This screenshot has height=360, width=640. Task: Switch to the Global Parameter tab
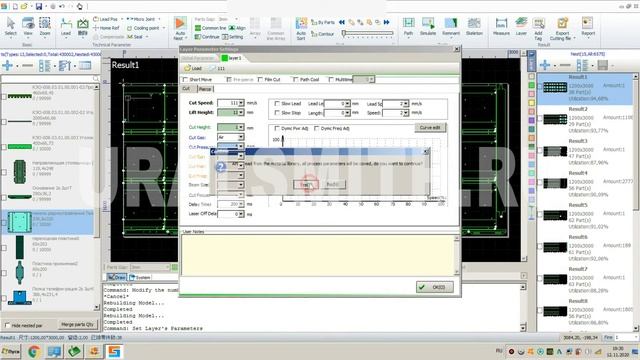point(198,58)
